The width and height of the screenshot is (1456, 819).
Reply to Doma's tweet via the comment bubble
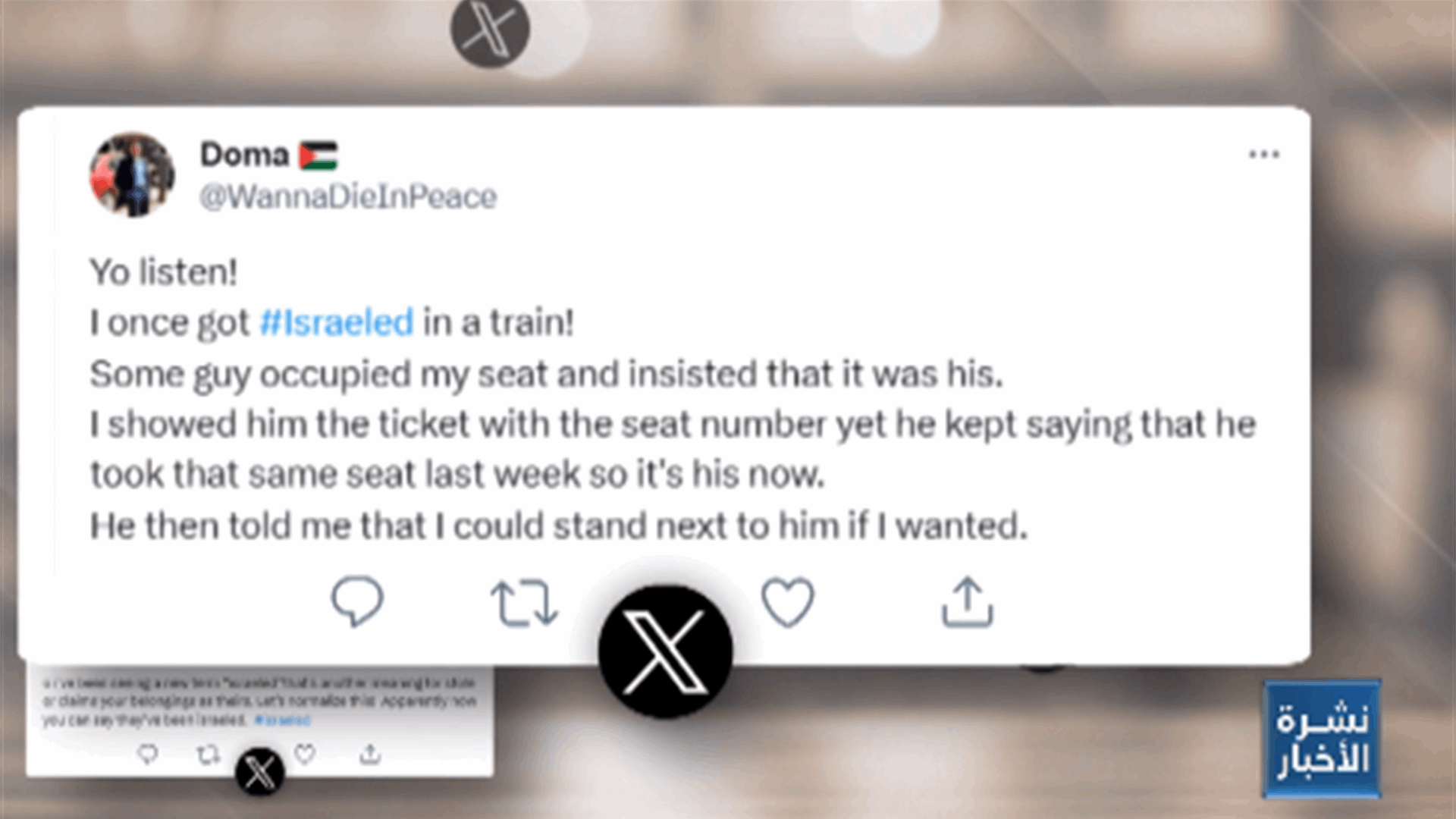[x=357, y=602]
